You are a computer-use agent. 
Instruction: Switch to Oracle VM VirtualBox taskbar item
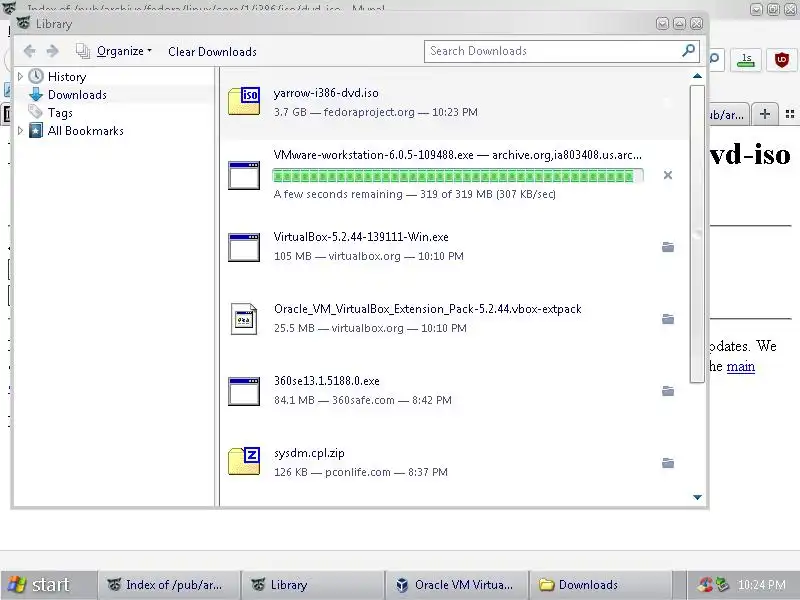pos(457,585)
